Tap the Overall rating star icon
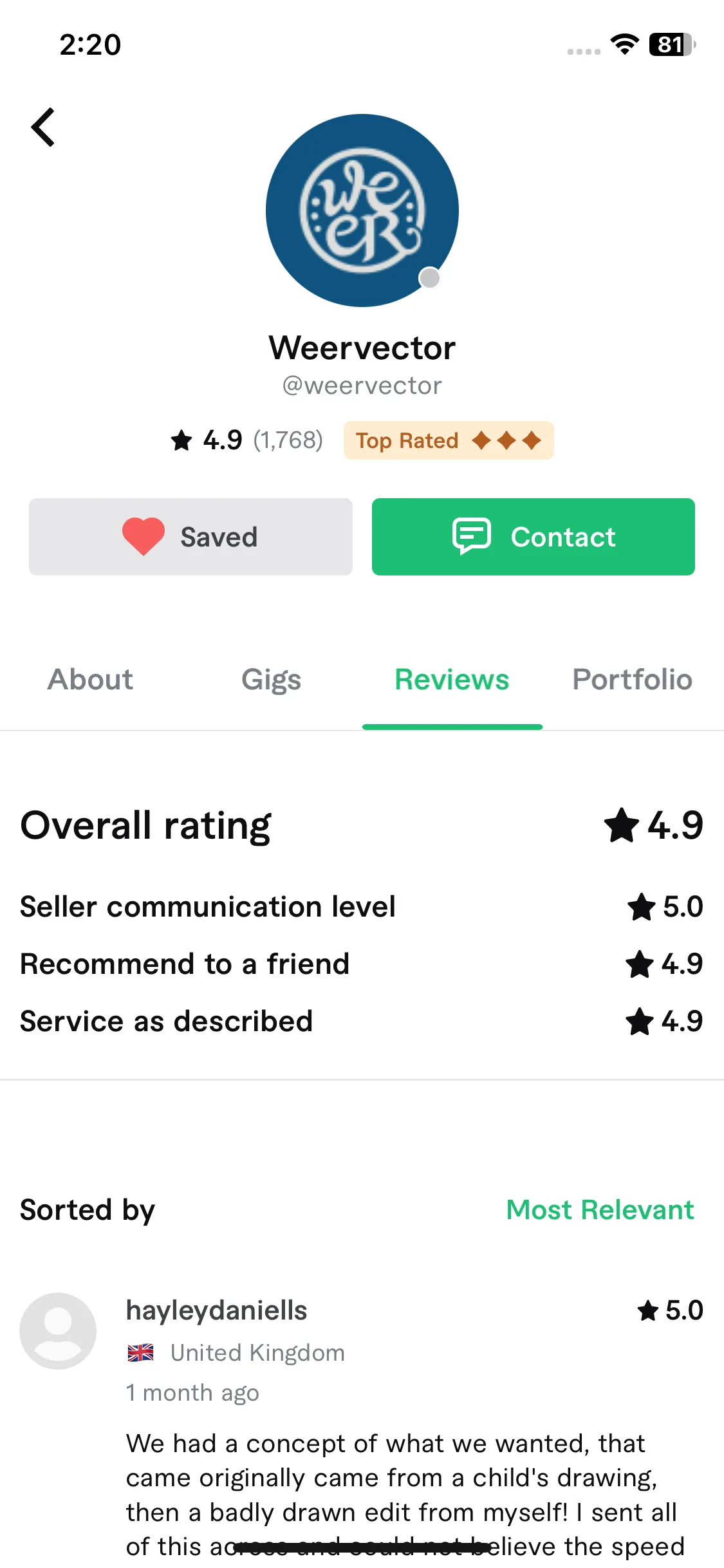Screen dimensions: 724x1568 tap(622, 825)
